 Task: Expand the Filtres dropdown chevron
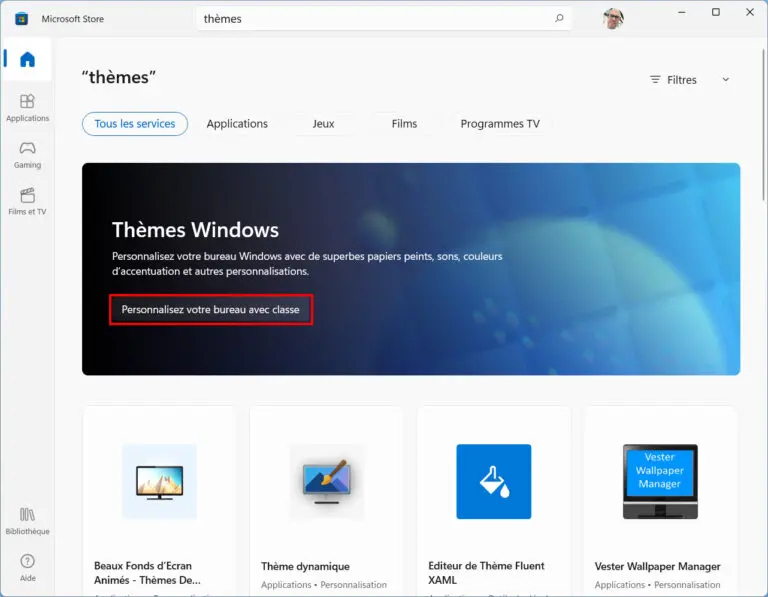coord(726,79)
